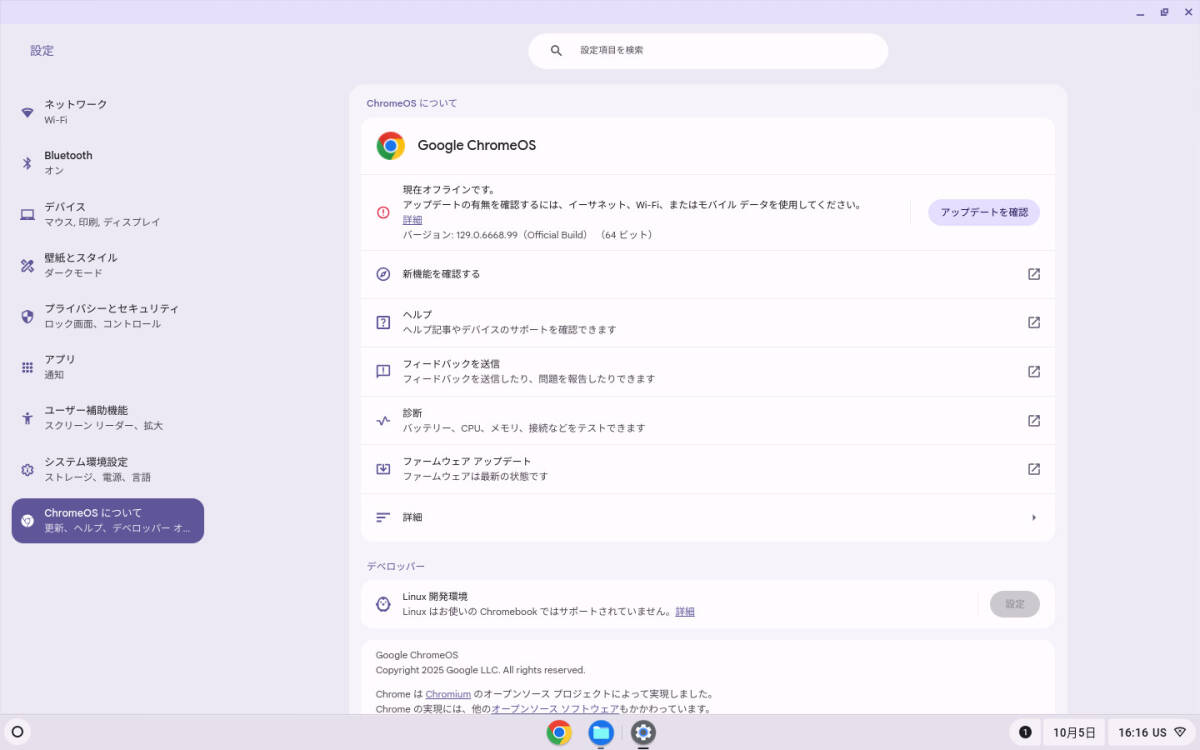The image size is (1200, 750).
Task: Open the Settings gear on the shelf
Action: pyautogui.click(x=643, y=732)
